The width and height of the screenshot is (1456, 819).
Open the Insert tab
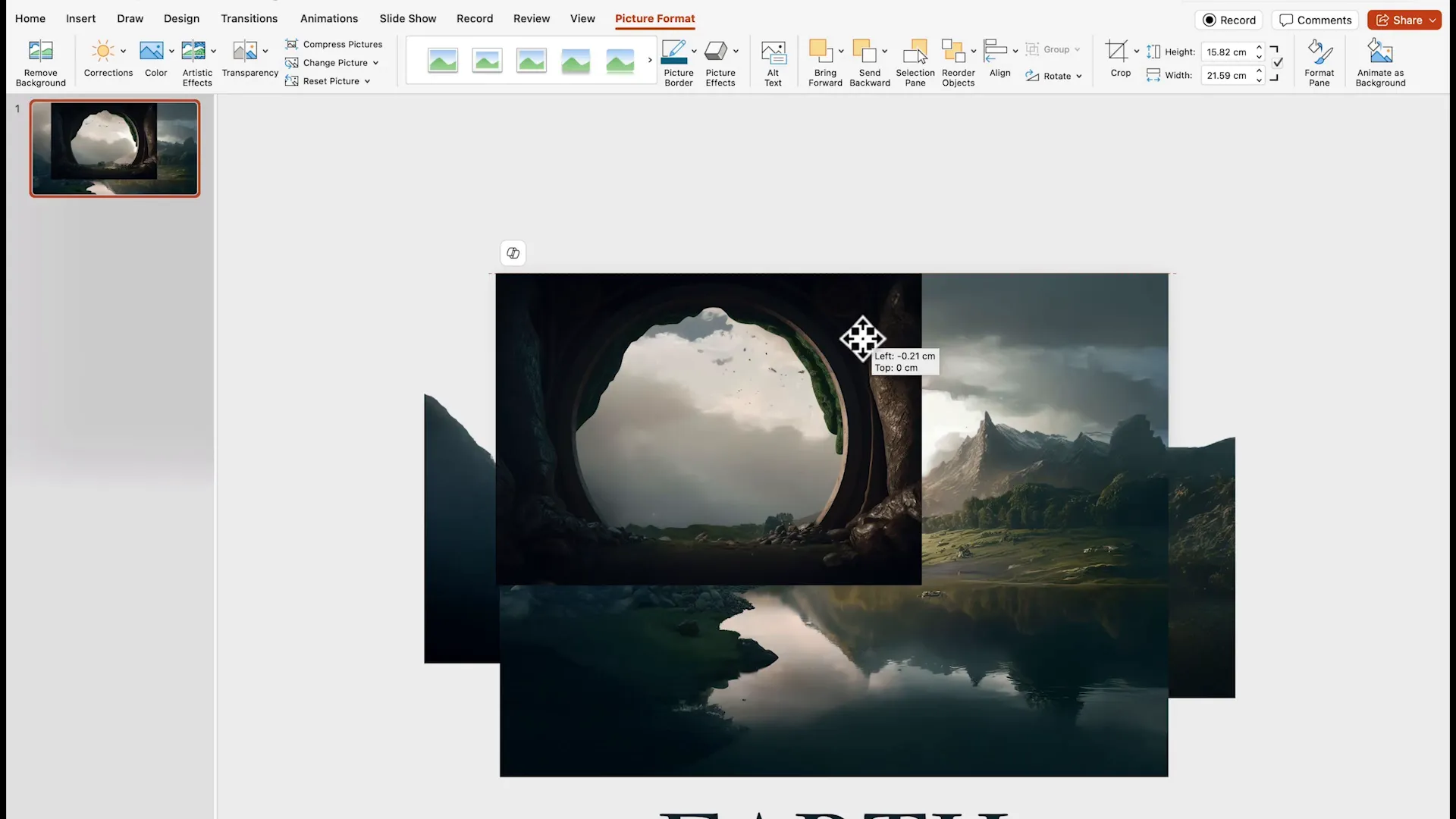(80, 18)
